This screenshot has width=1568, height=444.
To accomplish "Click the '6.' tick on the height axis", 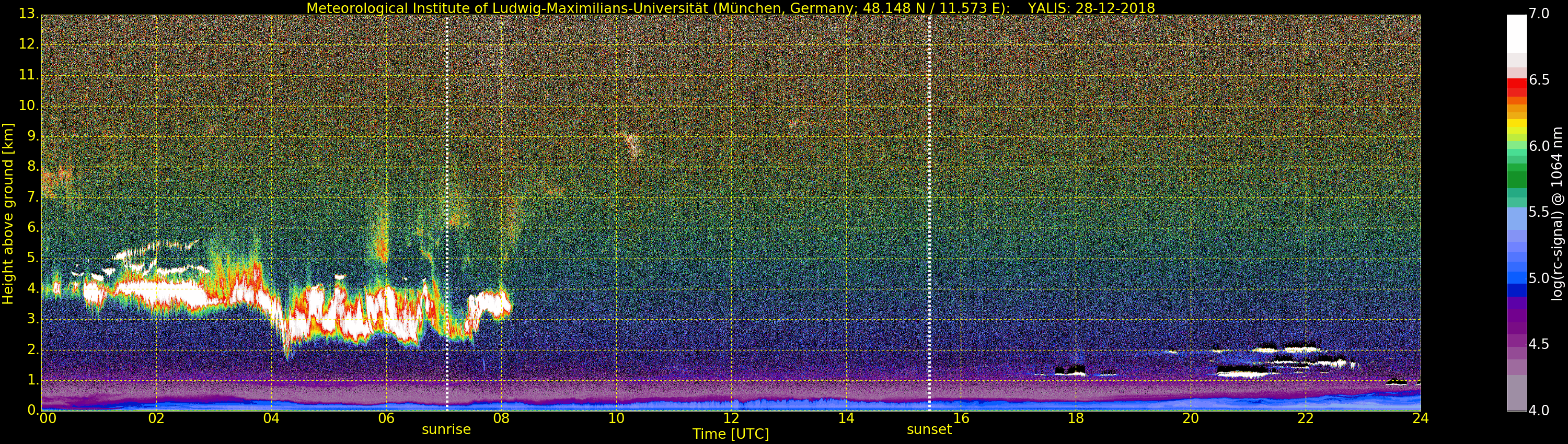I will 33,227.
